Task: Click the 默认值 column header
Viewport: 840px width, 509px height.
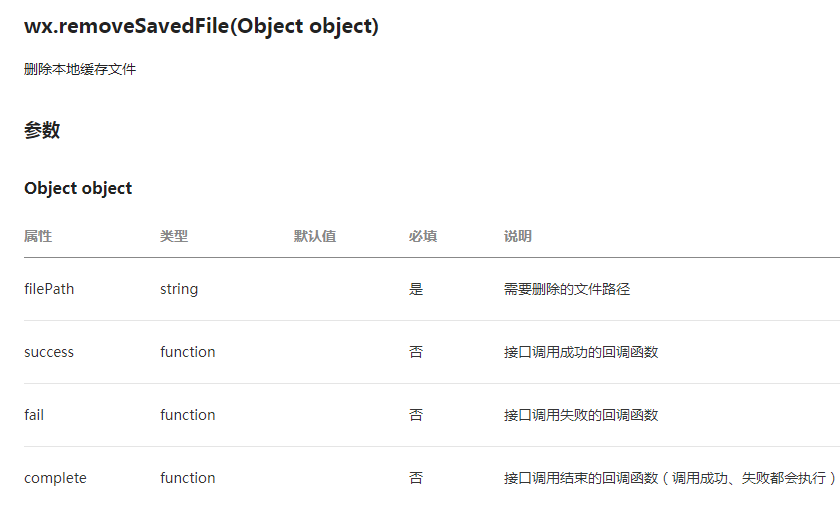Action: coord(315,236)
